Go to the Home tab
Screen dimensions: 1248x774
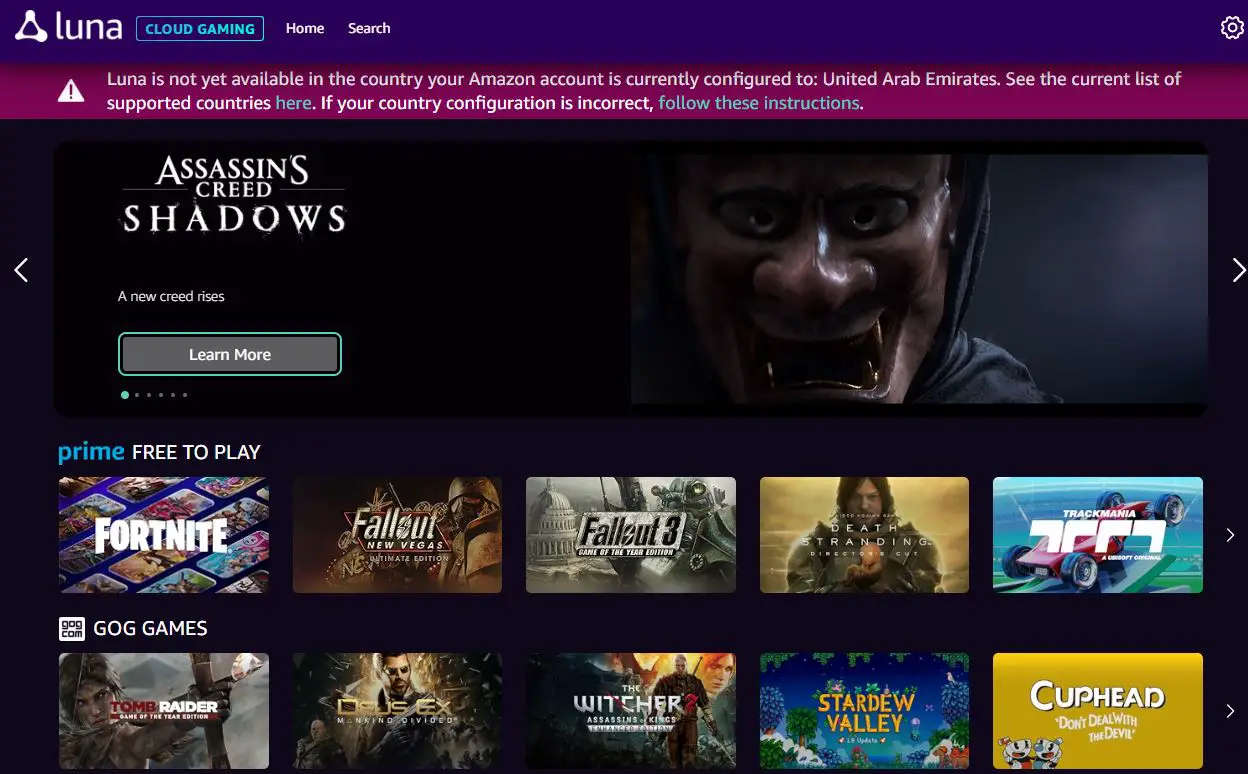[x=304, y=28]
